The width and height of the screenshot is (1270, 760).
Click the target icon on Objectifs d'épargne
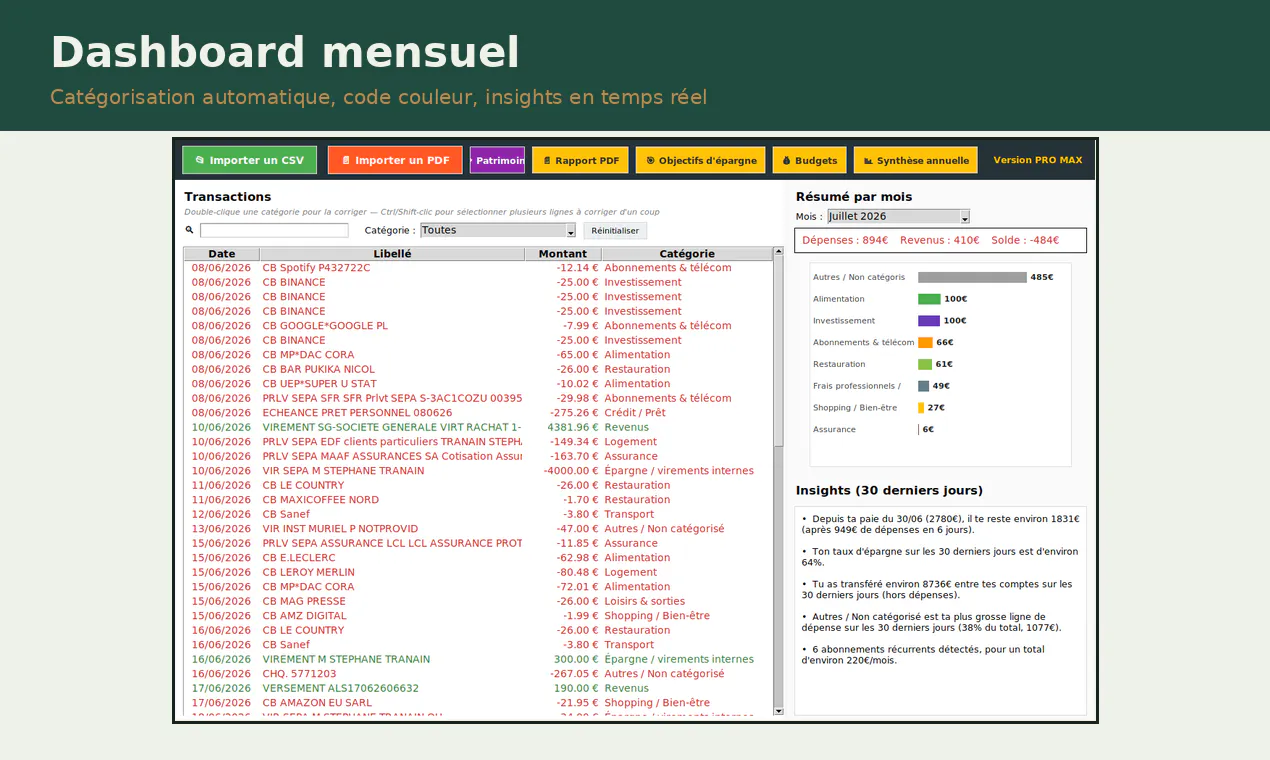[651, 160]
